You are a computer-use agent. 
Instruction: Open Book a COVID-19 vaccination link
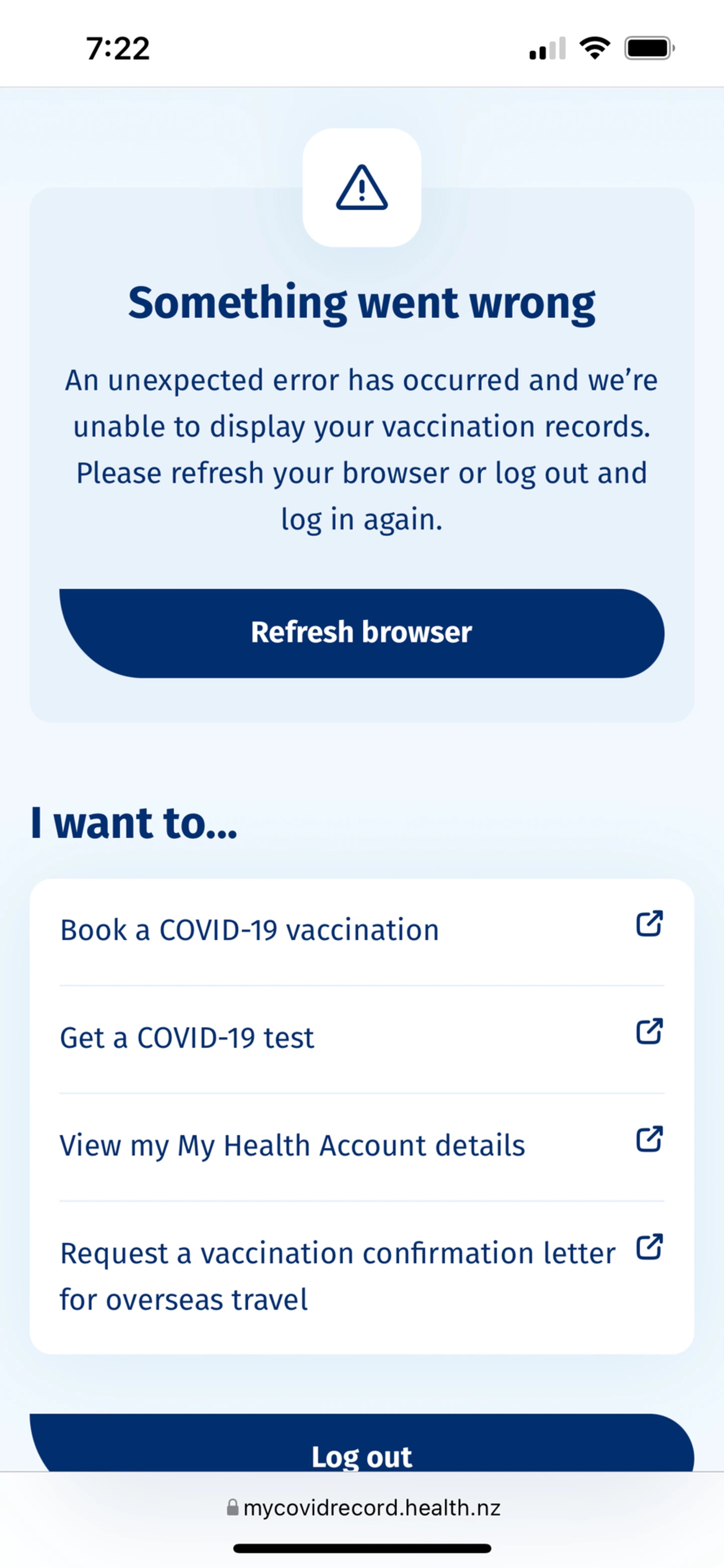point(249,930)
